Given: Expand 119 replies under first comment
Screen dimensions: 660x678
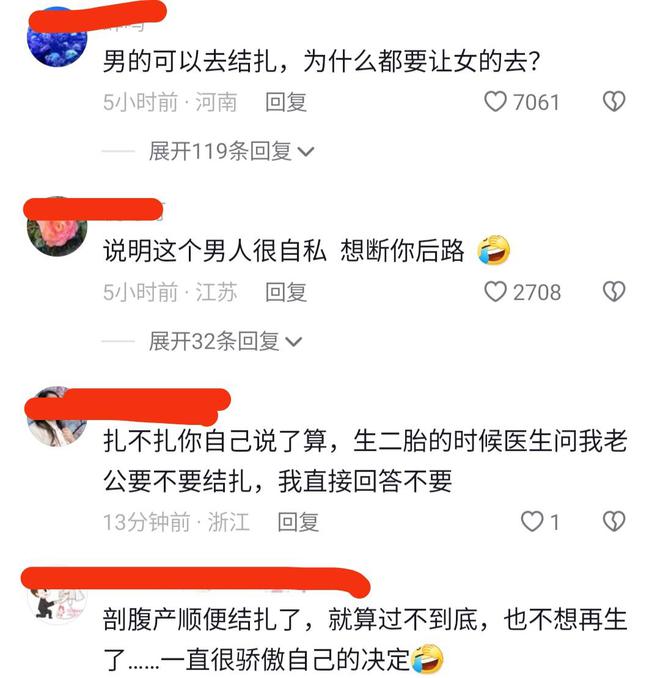Looking at the screenshot, I should click(x=231, y=151).
